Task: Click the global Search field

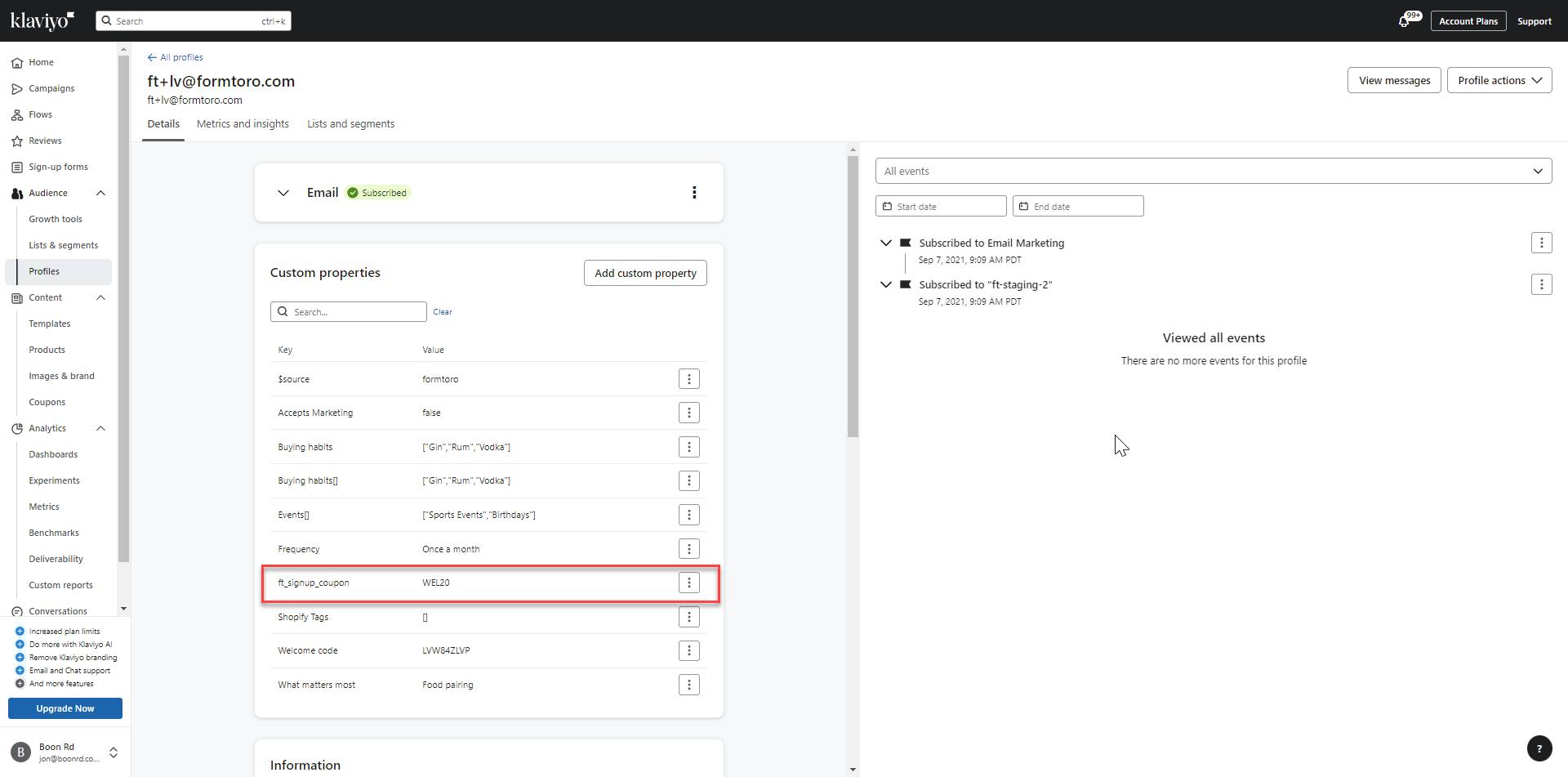Action: [x=194, y=20]
